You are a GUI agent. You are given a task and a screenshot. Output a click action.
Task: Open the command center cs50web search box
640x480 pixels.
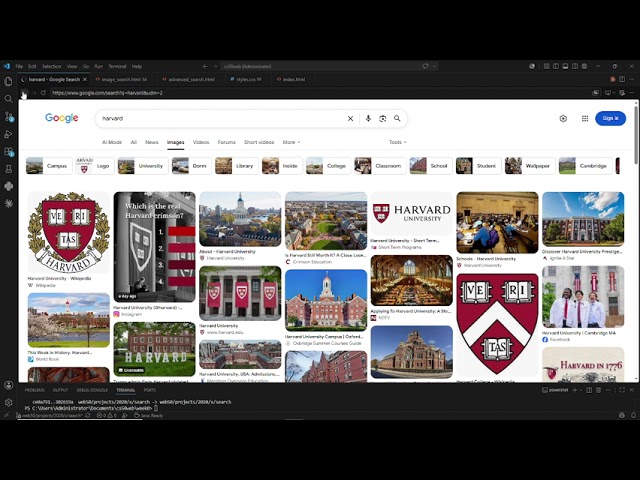click(329, 66)
